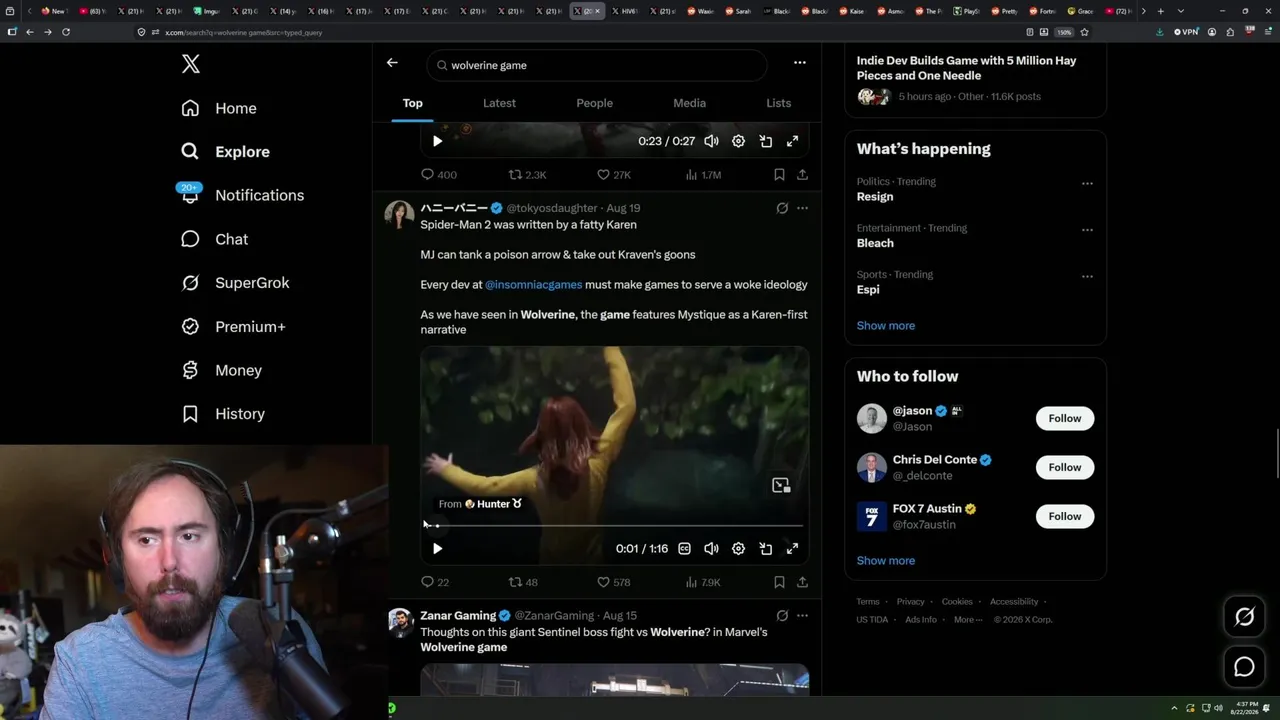
Task: Share the post with 27K likes
Action: (x=802, y=174)
